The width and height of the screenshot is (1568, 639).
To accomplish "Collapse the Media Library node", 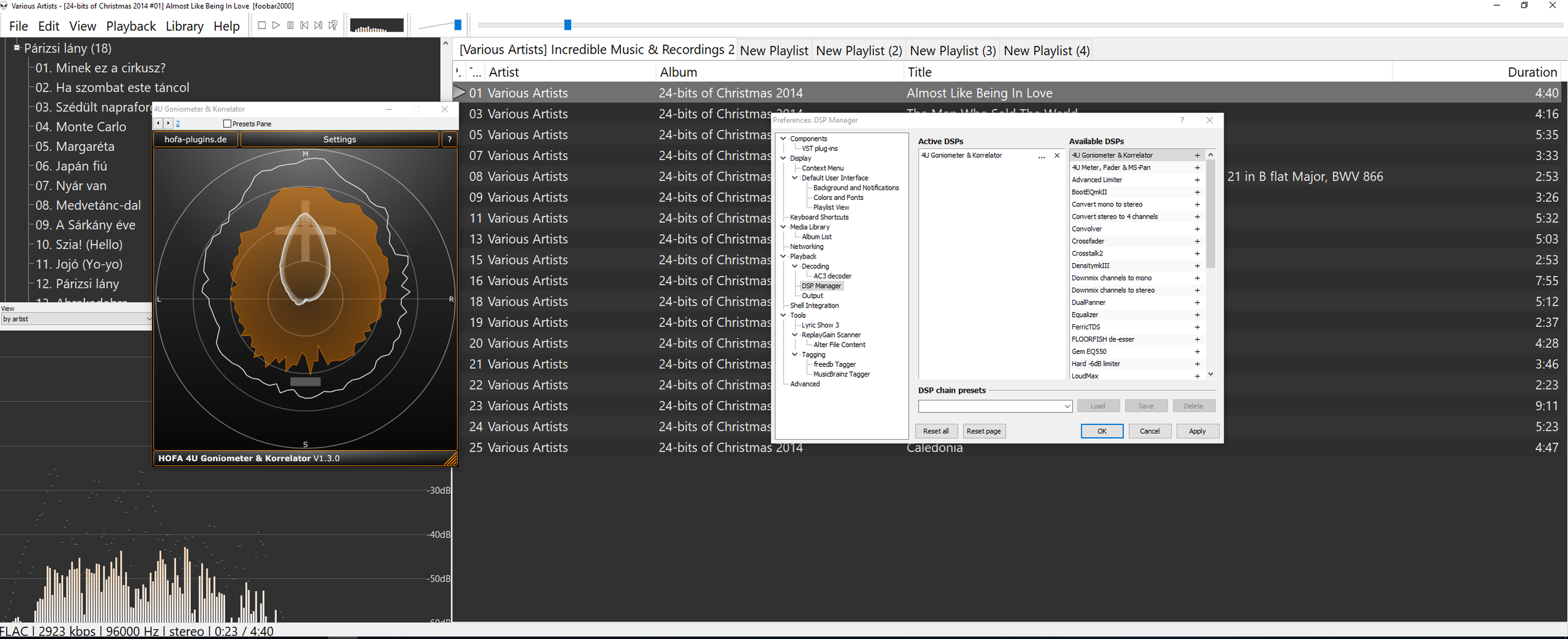I will coord(783,227).
